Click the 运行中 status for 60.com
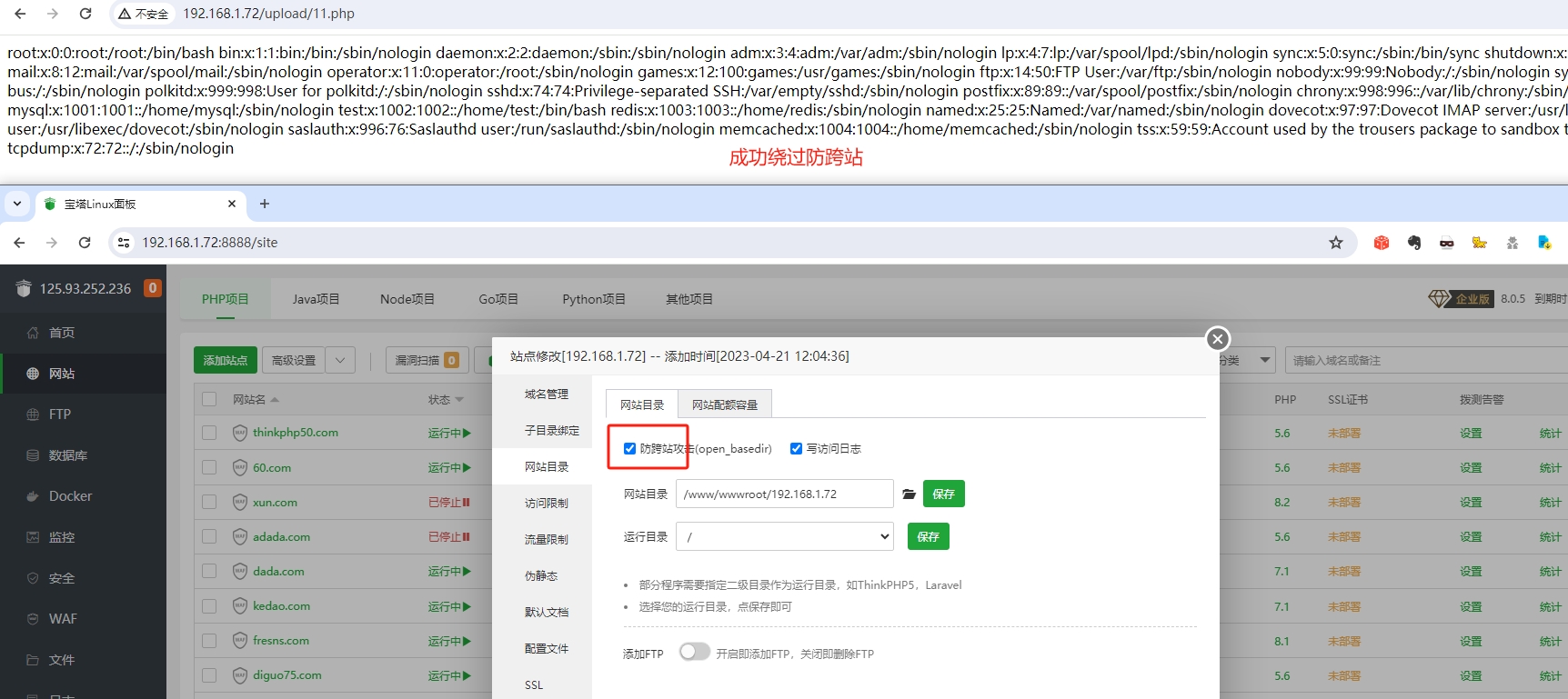This screenshot has width=1568, height=699. 449,468
